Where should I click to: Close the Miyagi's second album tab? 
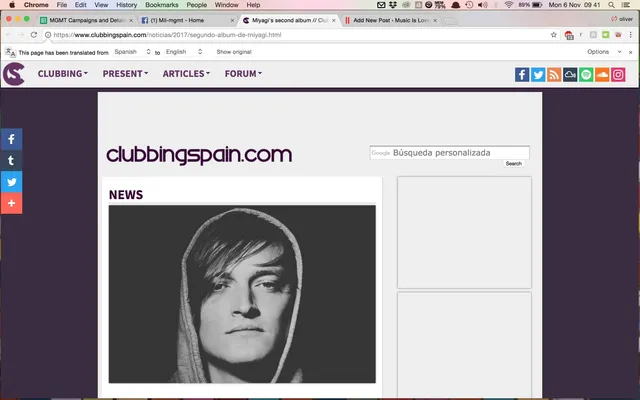coord(333,20)
